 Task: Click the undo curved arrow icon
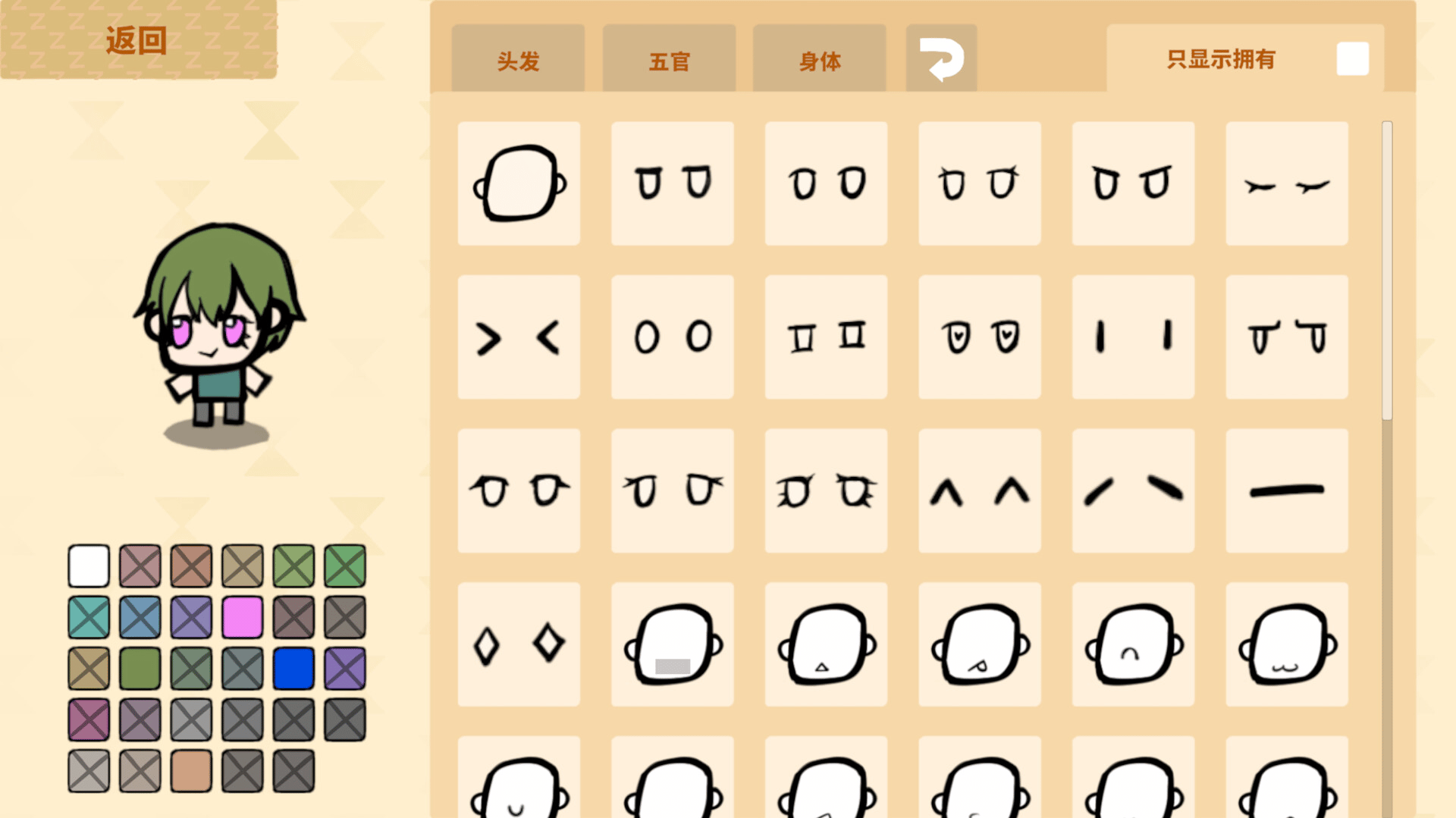pyautogui.click(x=941, y=59)
